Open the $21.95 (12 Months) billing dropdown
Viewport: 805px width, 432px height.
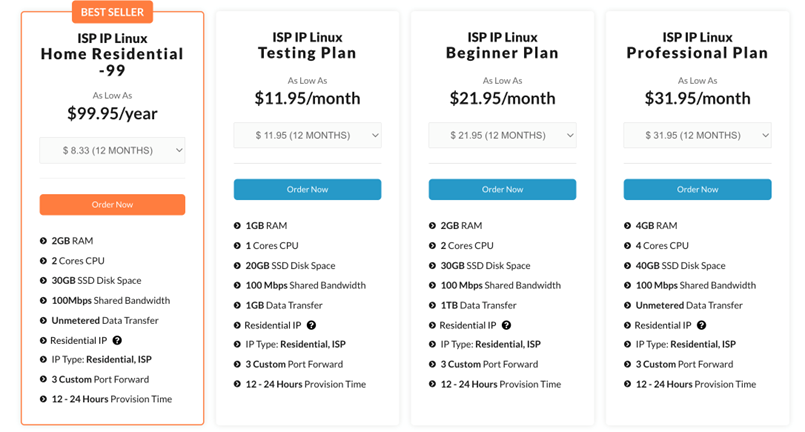pos(502,135)
